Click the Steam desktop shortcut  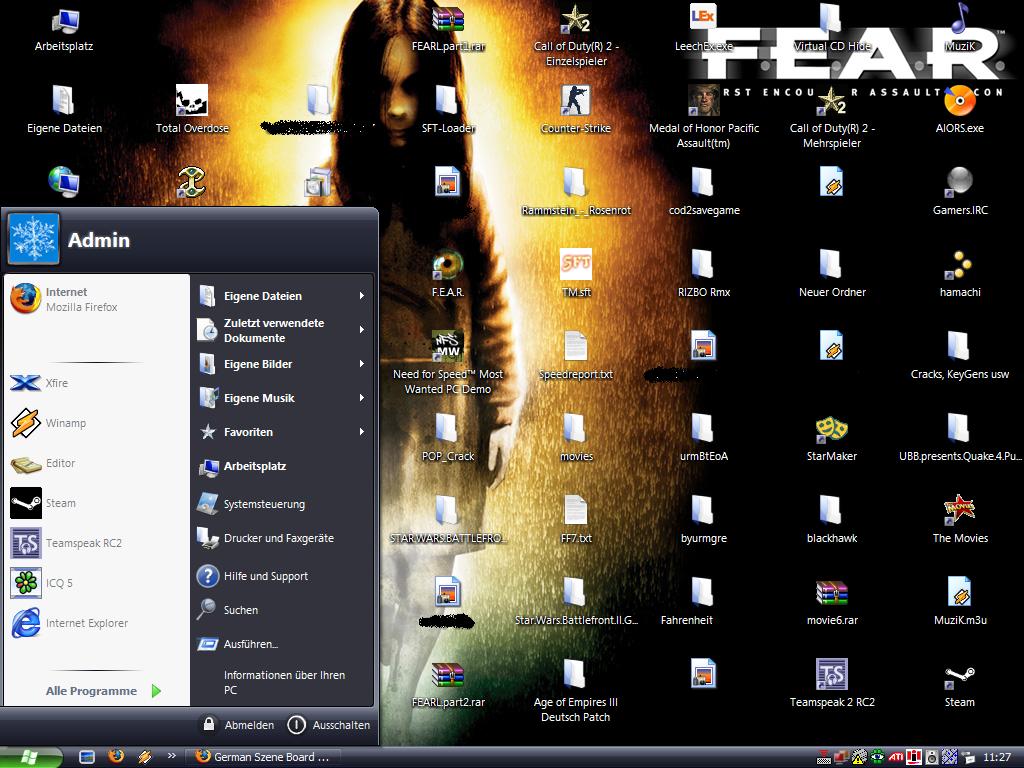click(x=959, y=684)
